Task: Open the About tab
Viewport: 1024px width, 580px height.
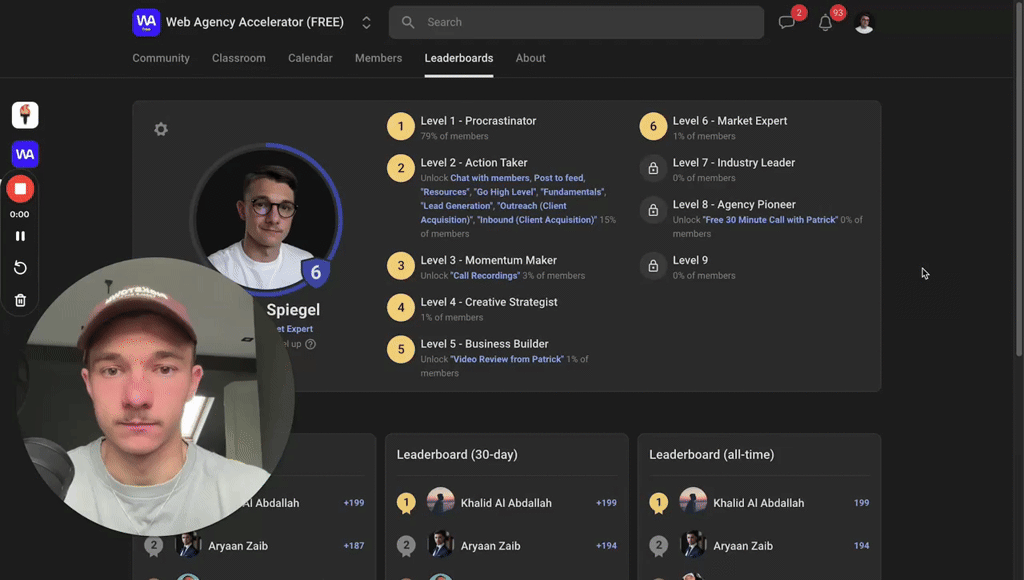Action: coord(530,58)
